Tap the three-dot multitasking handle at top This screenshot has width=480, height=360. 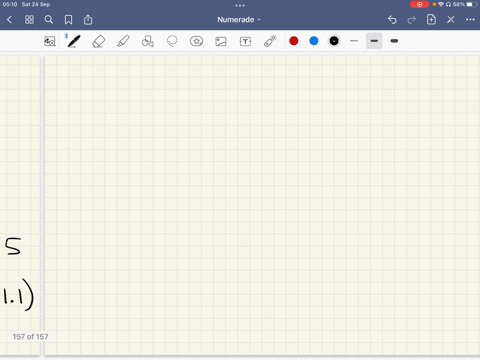pos(240,5)
